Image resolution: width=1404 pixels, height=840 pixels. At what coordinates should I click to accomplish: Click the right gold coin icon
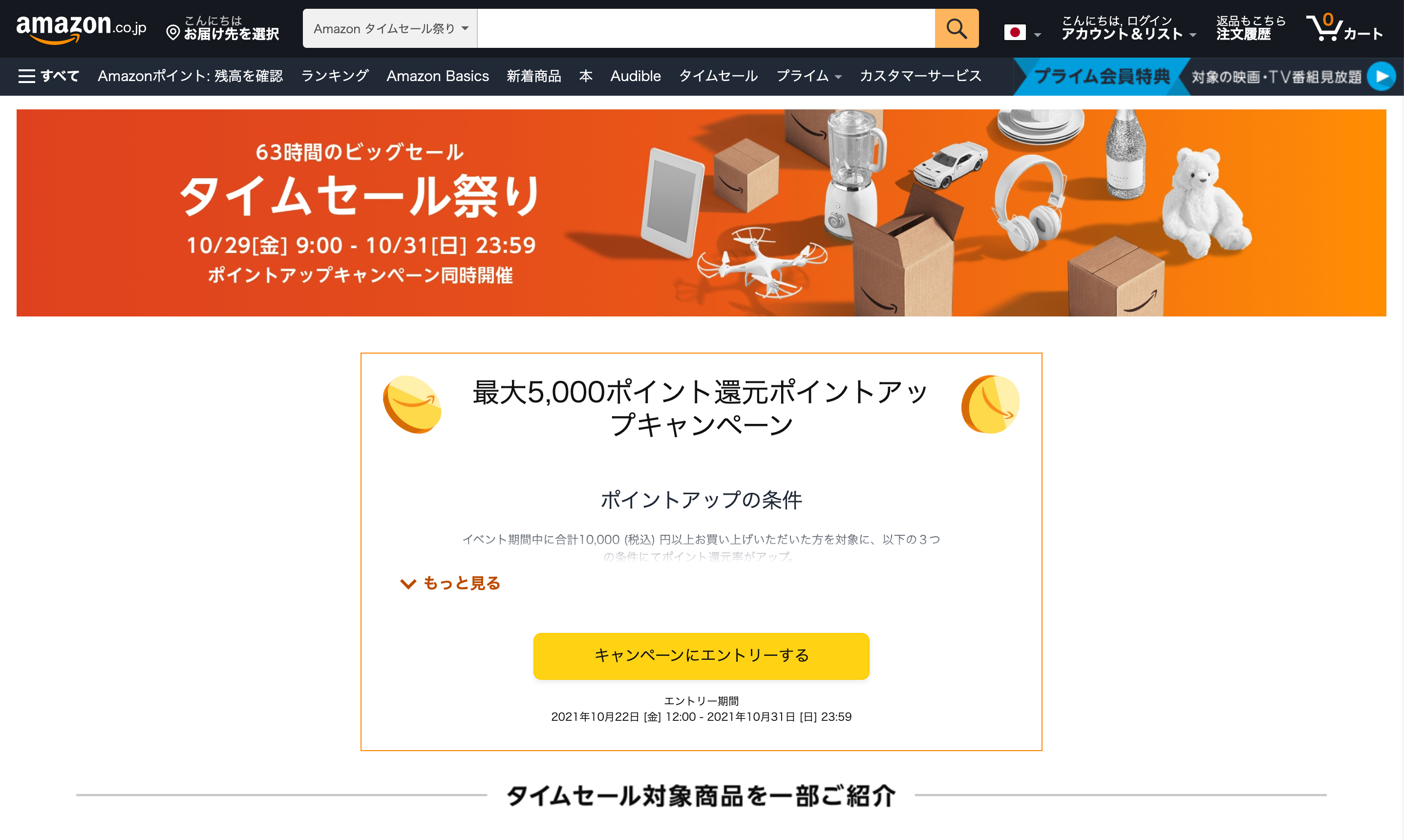click(990, 404)
